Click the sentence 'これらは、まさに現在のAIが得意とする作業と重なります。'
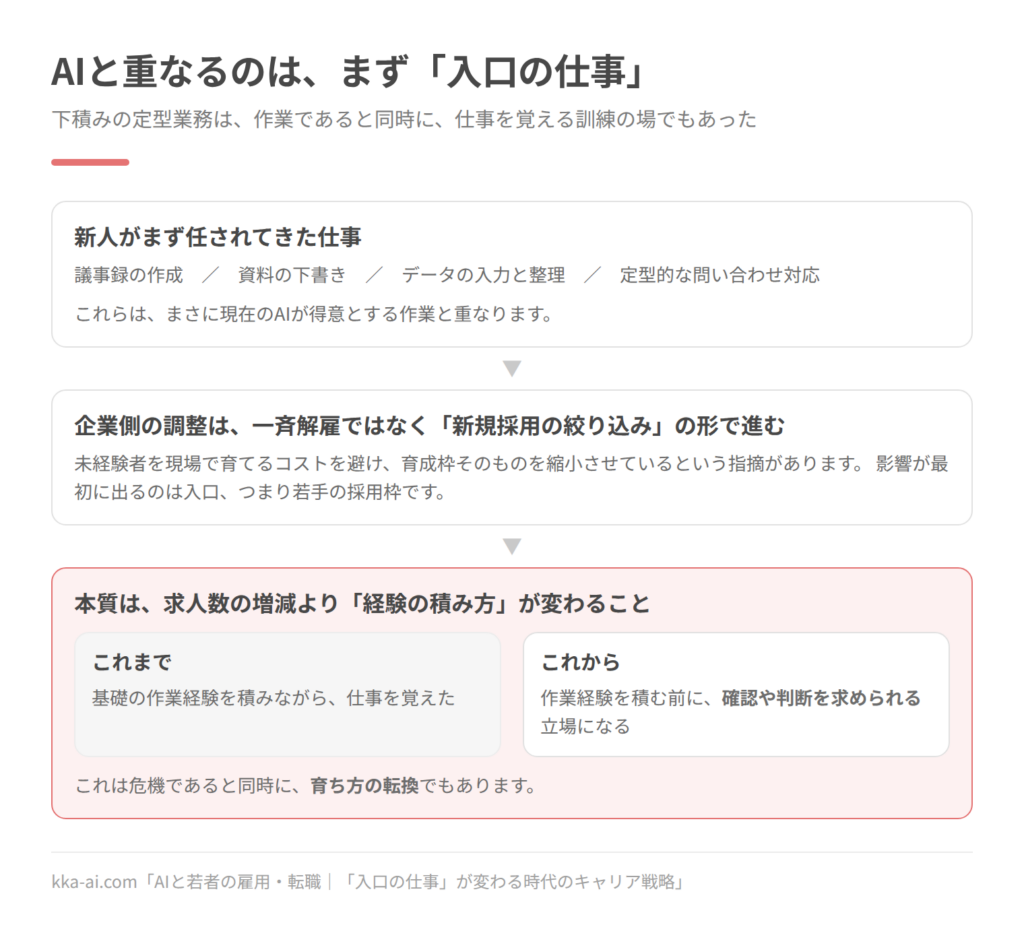Image resolution: width=1024 pixels, height=927 pixels. [x=314, y=314]
